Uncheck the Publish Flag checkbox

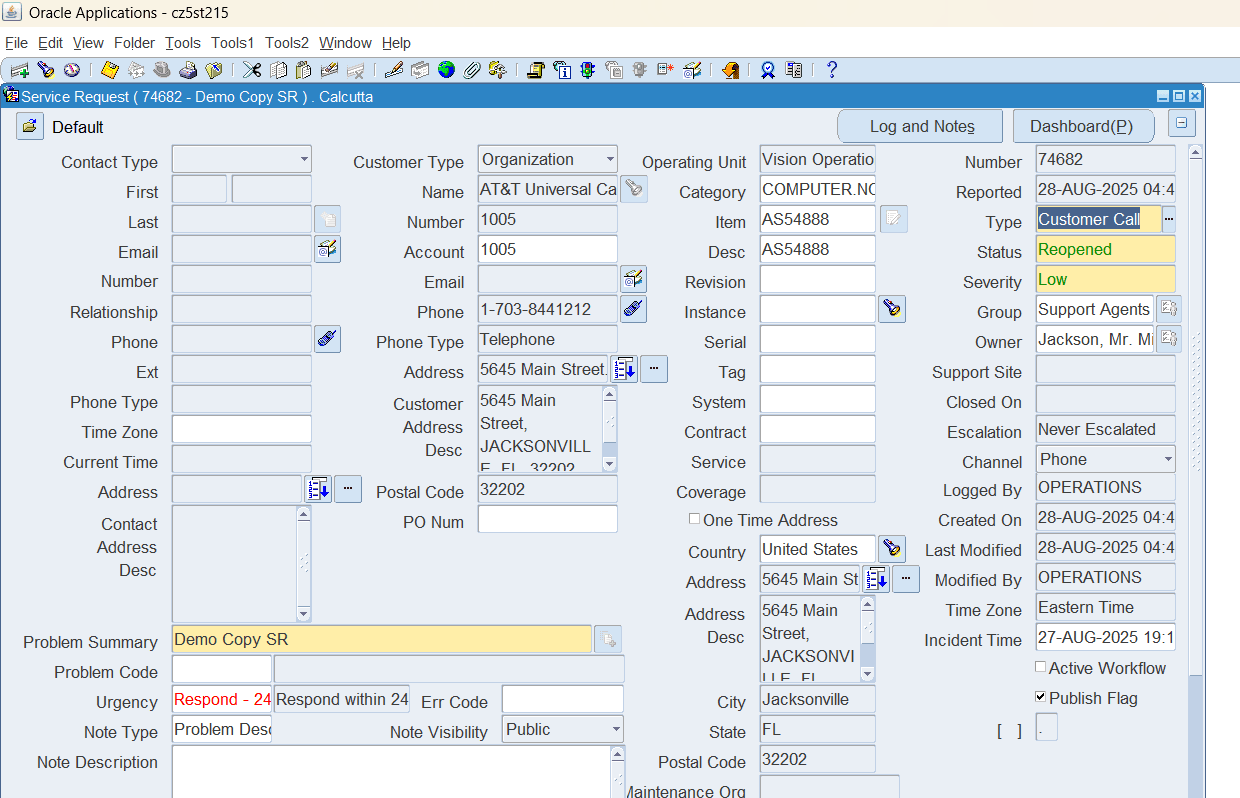pyautogui.click(x=1041, y=697)
